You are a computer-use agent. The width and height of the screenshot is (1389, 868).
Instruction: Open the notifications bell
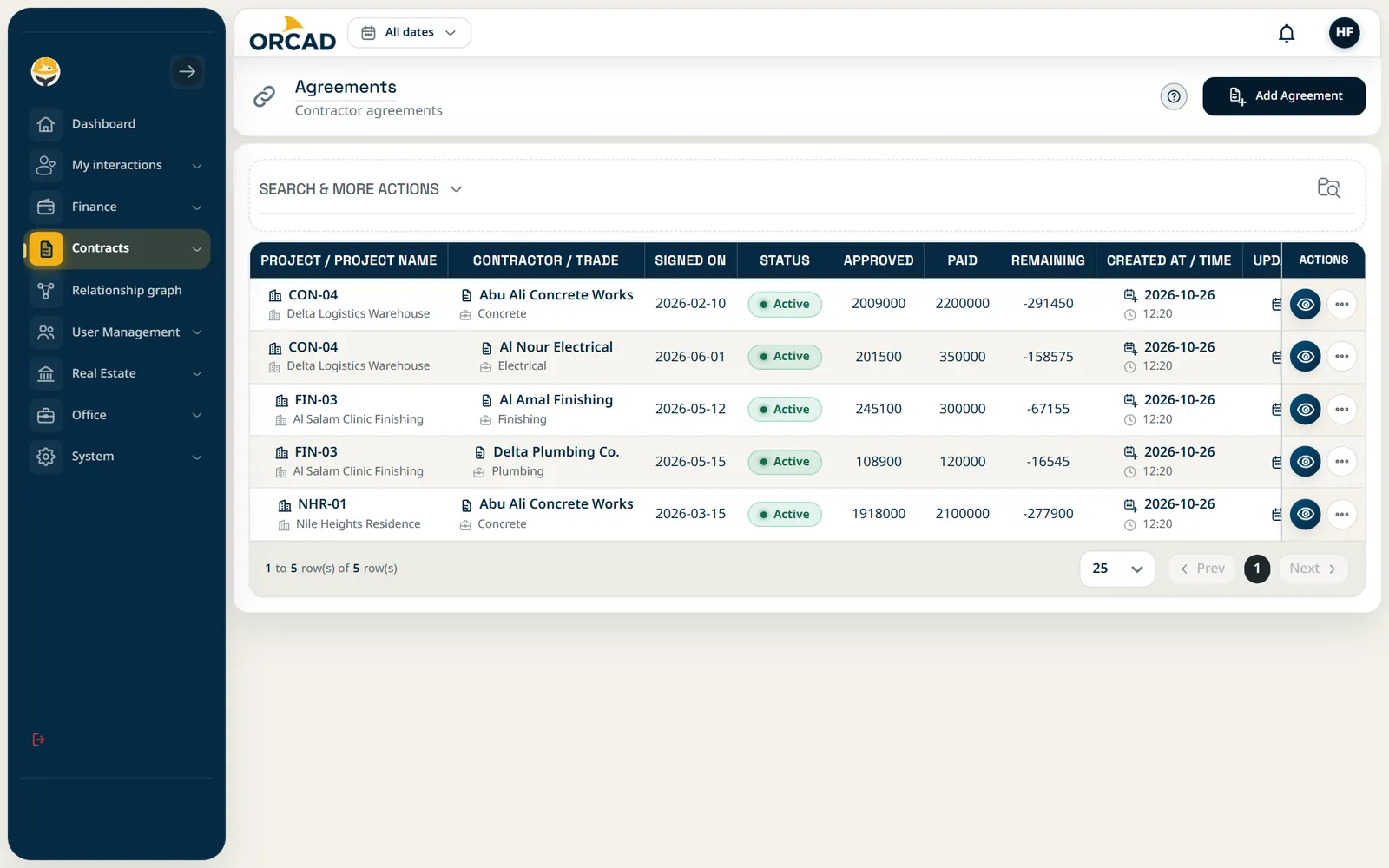click(x=1287, y=33)
